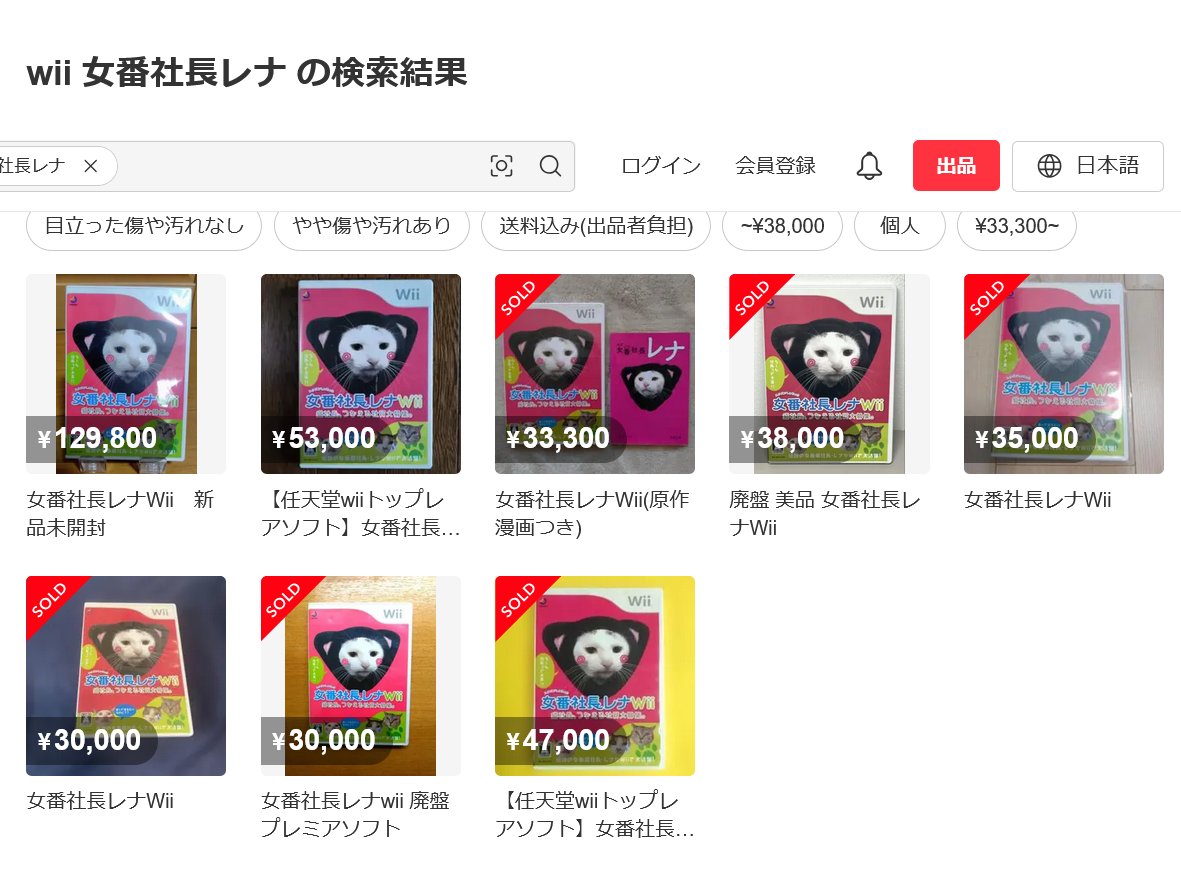
Task: Clear the search text with the X icon
Action: coord(90,166)
